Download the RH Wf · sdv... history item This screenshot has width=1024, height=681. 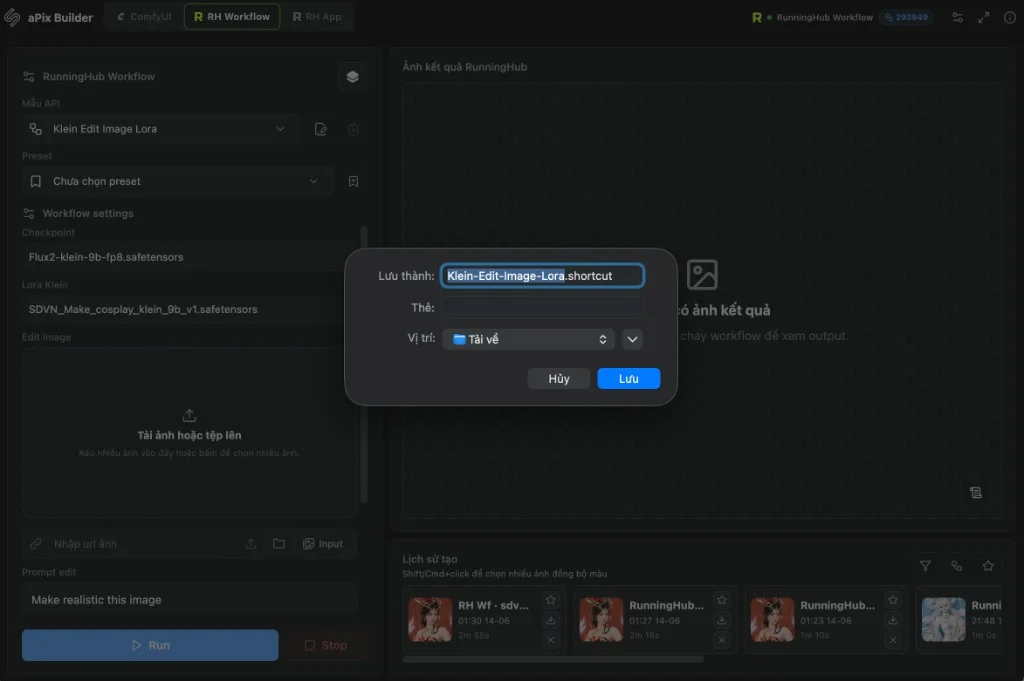(551, 620)
